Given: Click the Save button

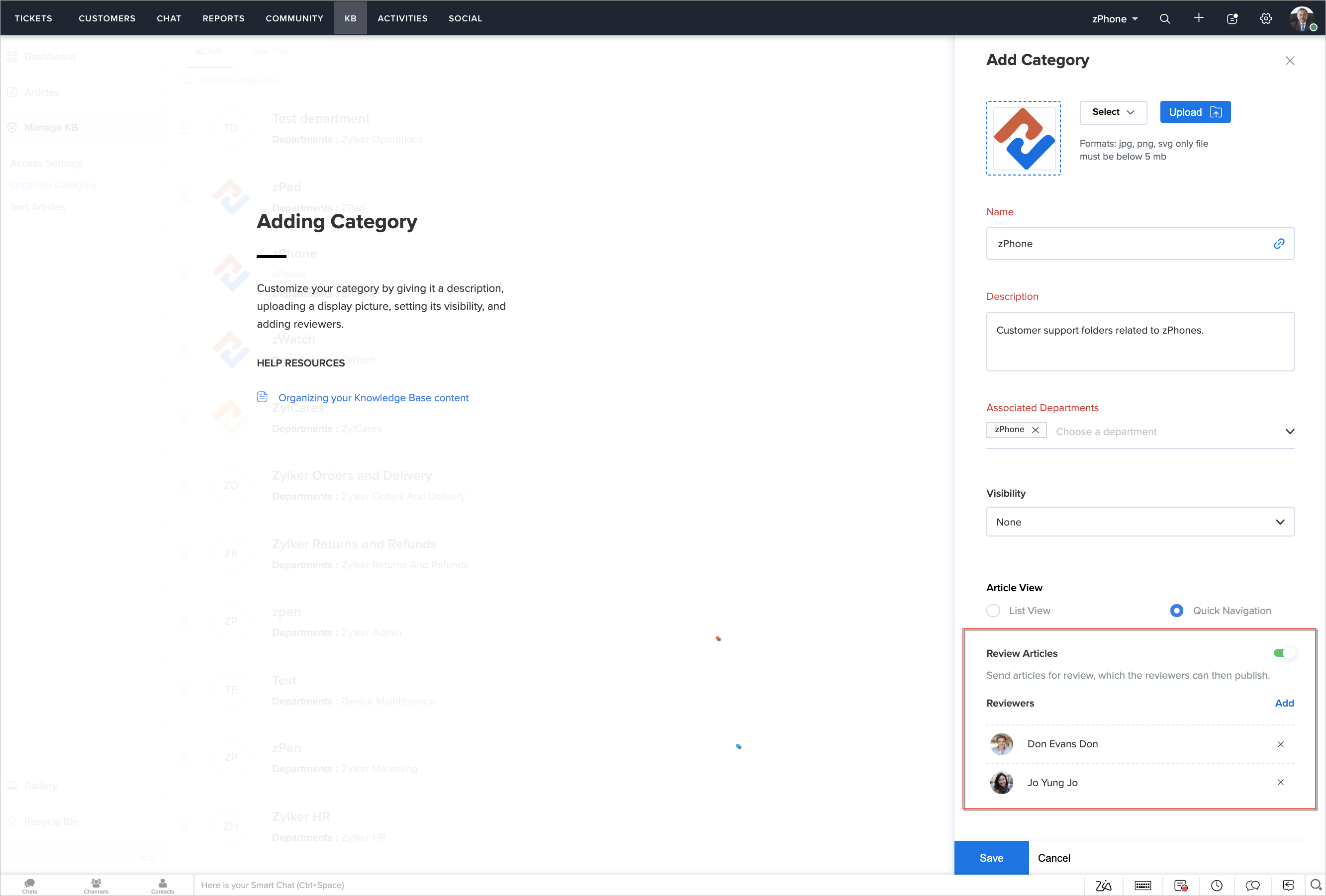Looking at the screenshot, I should pyautogui.click(x=991, y=858).
